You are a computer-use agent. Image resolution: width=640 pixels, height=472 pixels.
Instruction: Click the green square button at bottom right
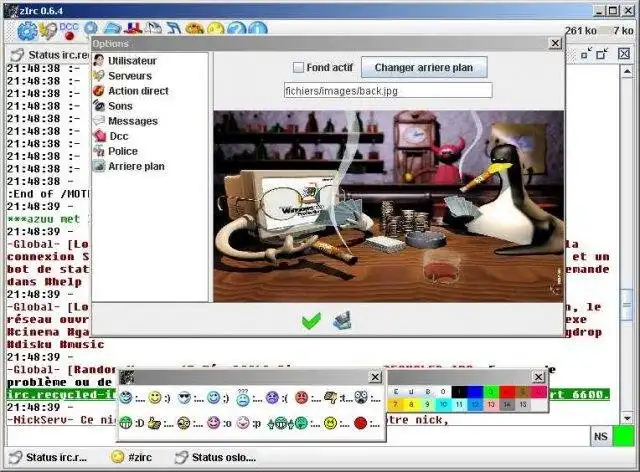click(623, 436)
